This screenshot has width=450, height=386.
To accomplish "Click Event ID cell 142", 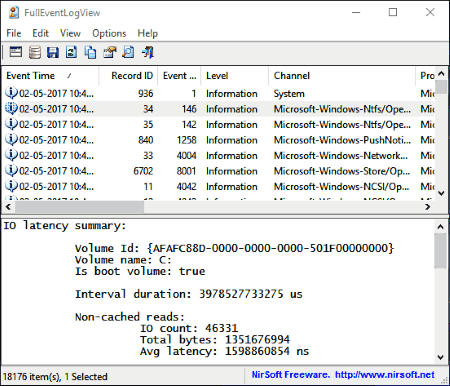I will pos(189,124).
